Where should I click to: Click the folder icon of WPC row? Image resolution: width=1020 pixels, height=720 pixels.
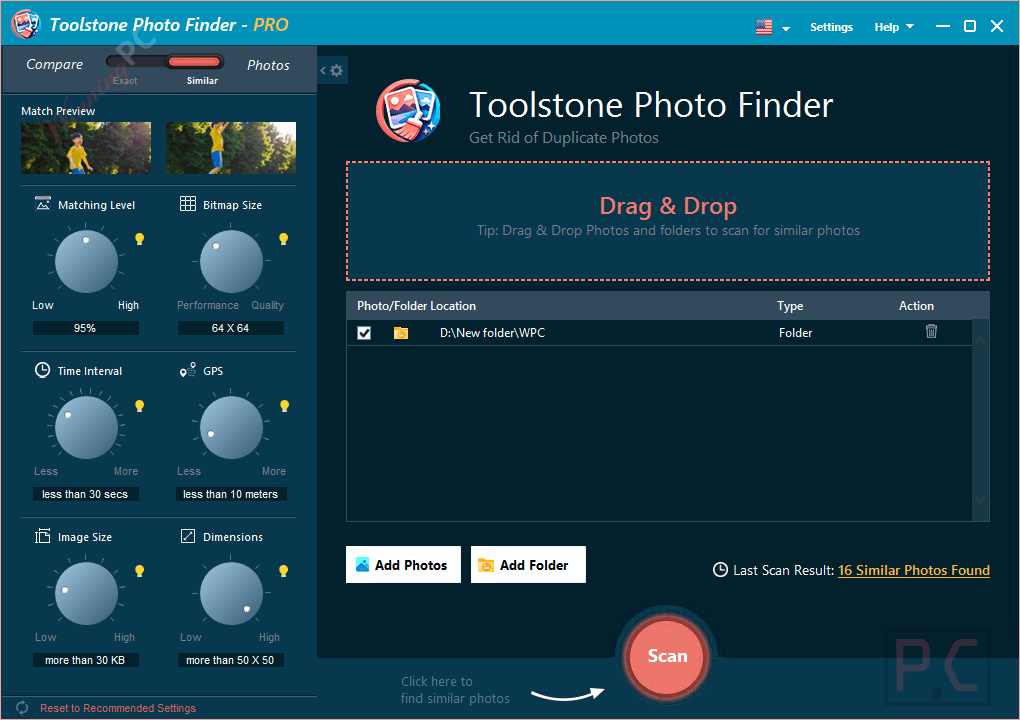[x=401, y=333]
